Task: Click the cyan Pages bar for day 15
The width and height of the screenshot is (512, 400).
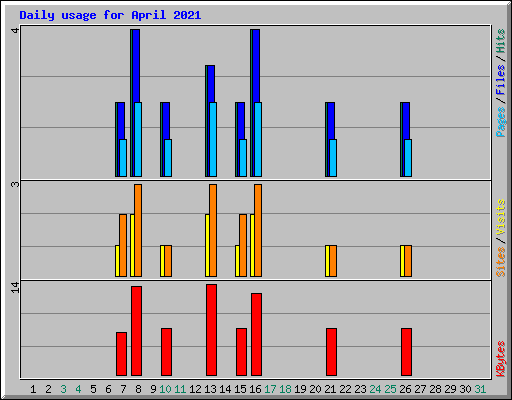Action: (243, 158)
